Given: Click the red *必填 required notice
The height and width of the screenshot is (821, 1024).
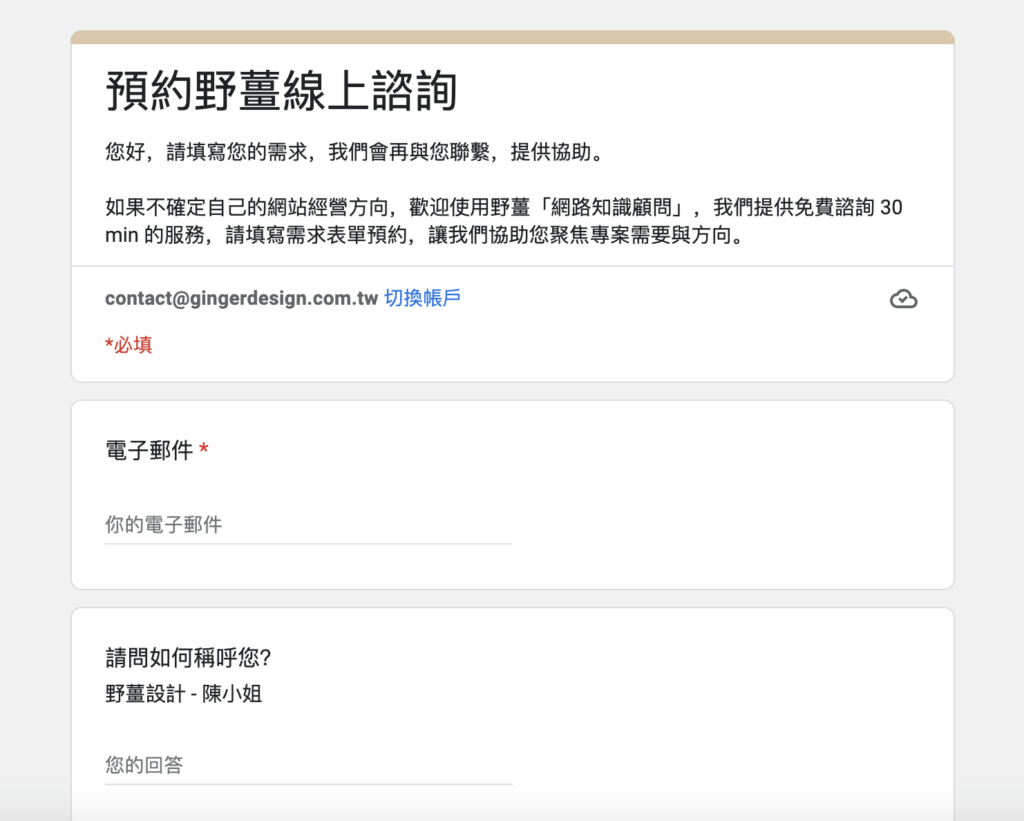Looking at the screenshot, I should (129, 345).
